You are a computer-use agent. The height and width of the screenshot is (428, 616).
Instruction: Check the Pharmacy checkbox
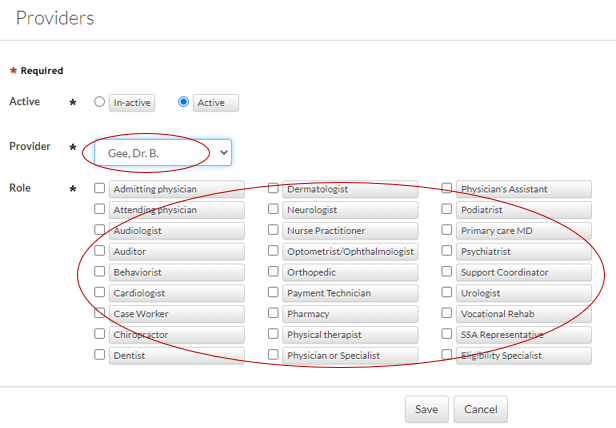(273, 313)
